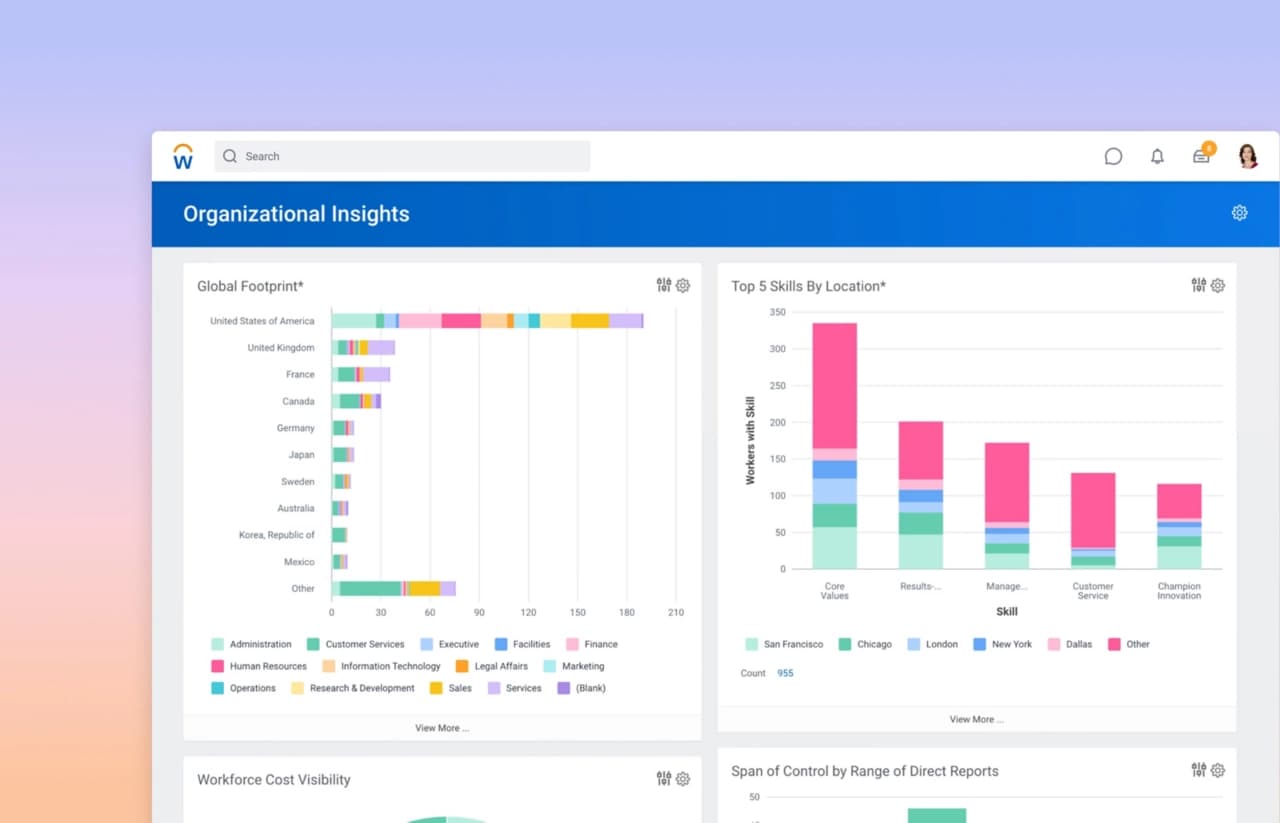Click the Korea, Republic of label
Image resolution: width=1280 pixels, height=823 pixels.
[277, 535]
